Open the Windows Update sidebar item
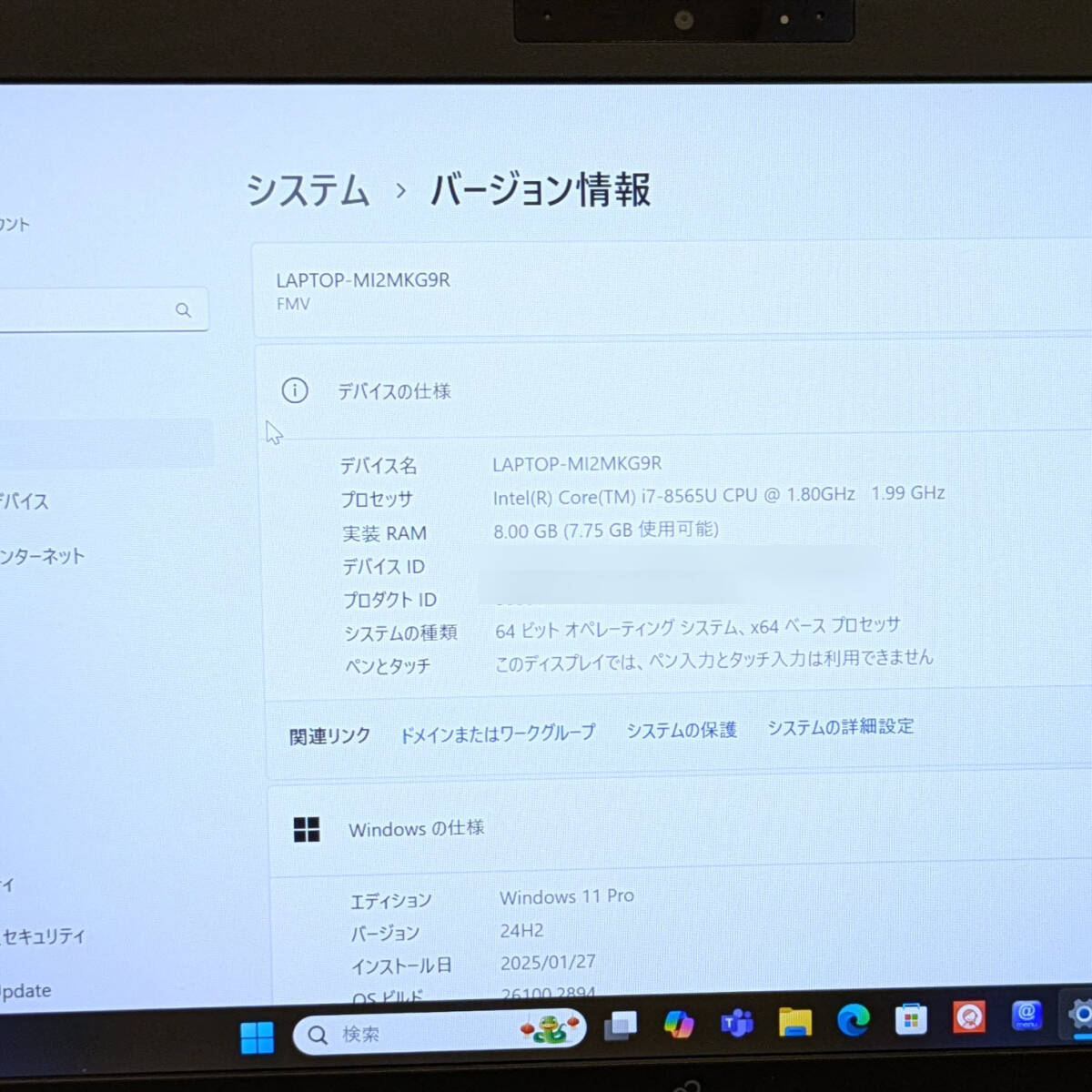 point(25,991)
